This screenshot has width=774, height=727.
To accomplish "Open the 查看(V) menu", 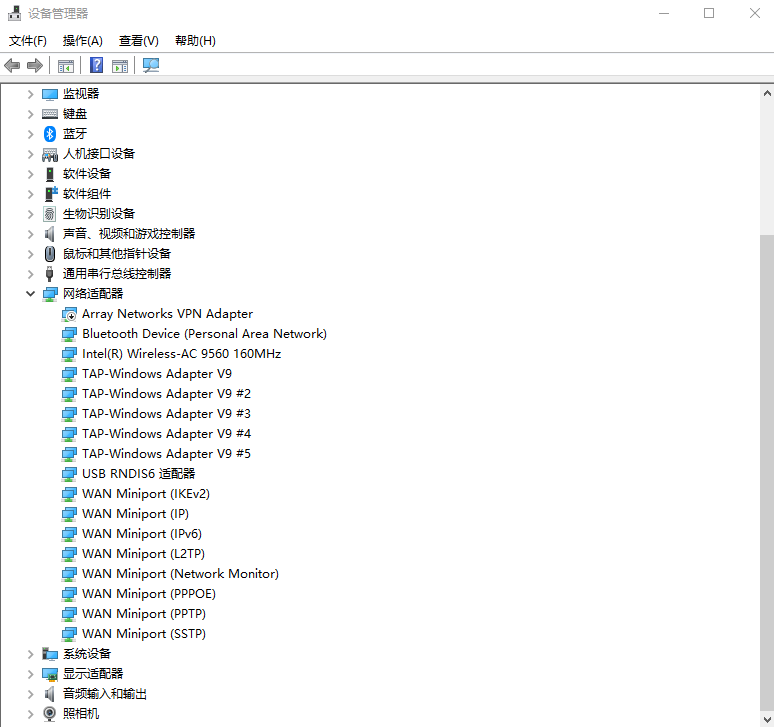I will coord(139,41).
